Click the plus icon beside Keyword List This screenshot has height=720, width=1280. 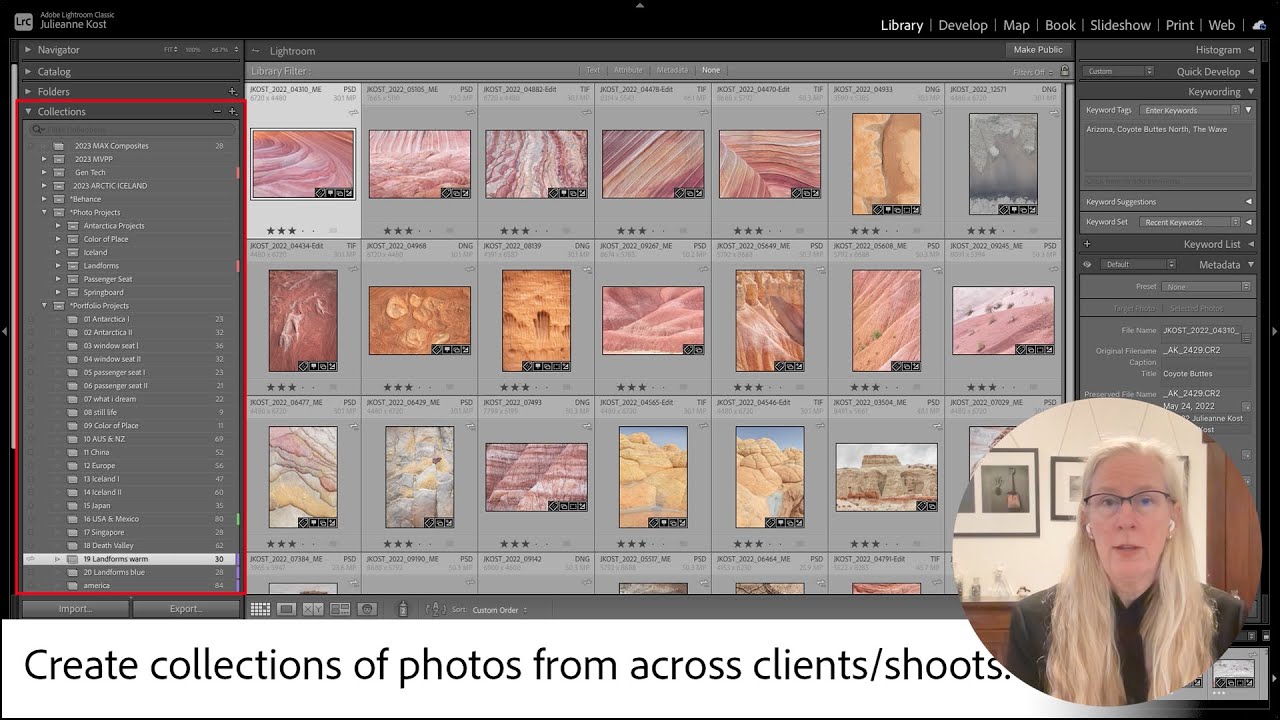[1087, 244]
